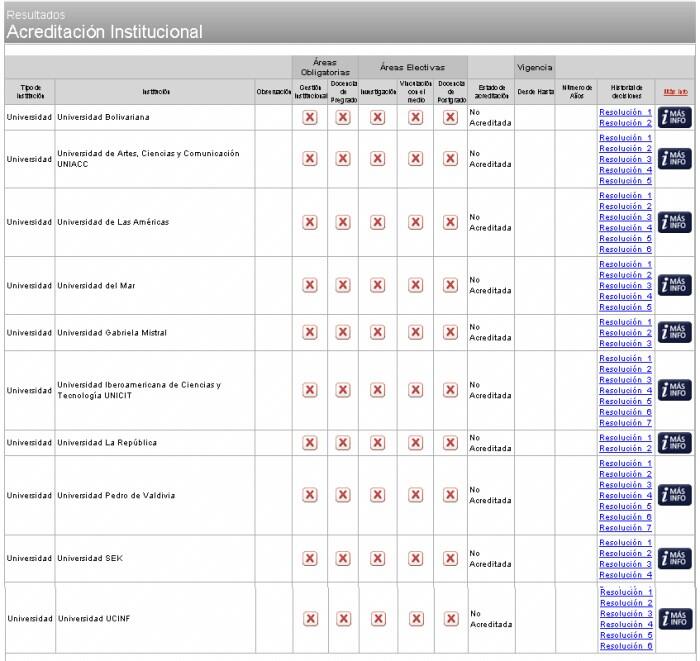Click Vinculación con el medio X for Universidad SEK

click(x=415, y=558)
